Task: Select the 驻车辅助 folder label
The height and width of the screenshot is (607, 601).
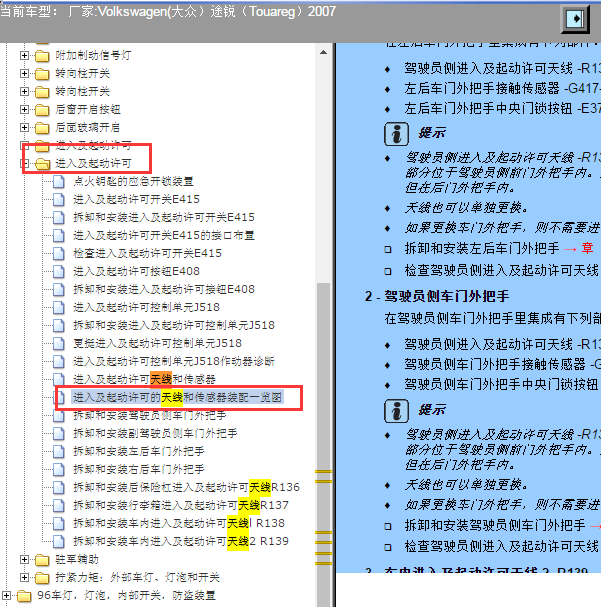Action: pyautogui.click(x=77, y=559)
